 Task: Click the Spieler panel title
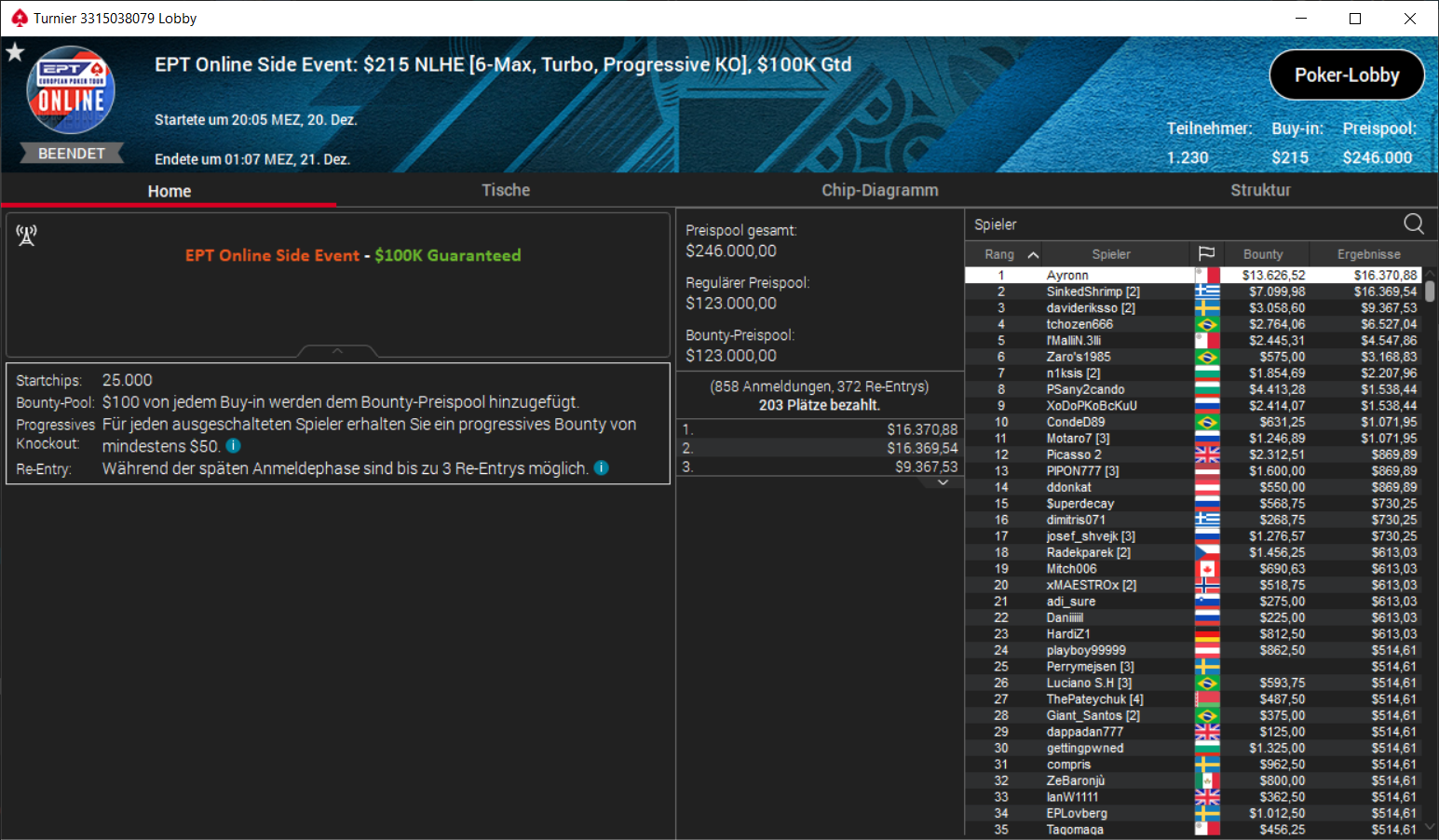tap(995, 224)
